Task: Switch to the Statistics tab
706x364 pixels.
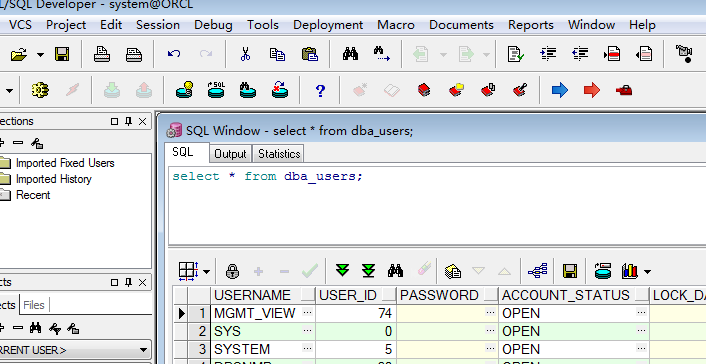Action: [x=279, y=154]
